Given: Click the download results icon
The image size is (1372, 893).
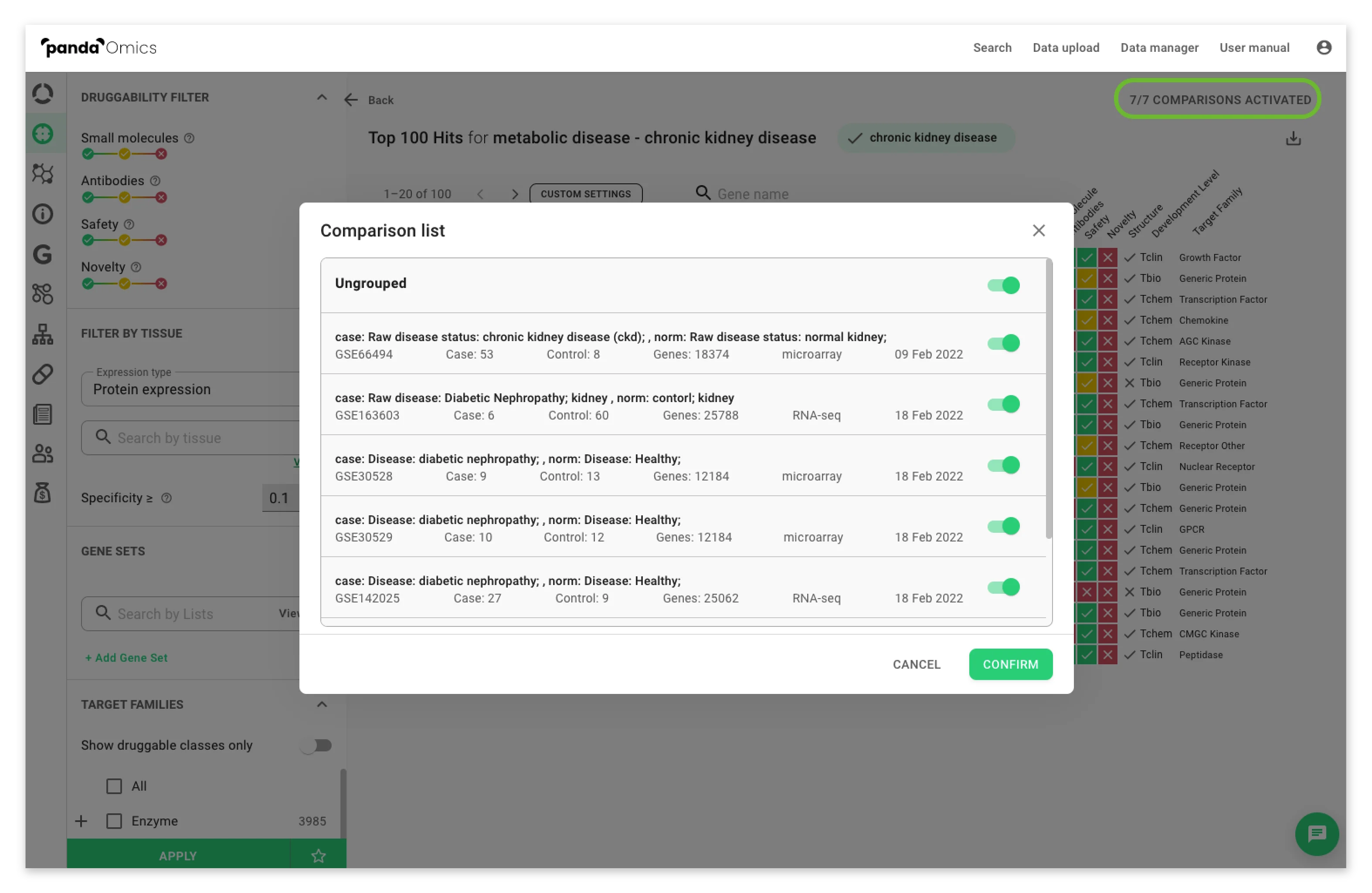Looking at the screenshot, I should coord(1293,138).
